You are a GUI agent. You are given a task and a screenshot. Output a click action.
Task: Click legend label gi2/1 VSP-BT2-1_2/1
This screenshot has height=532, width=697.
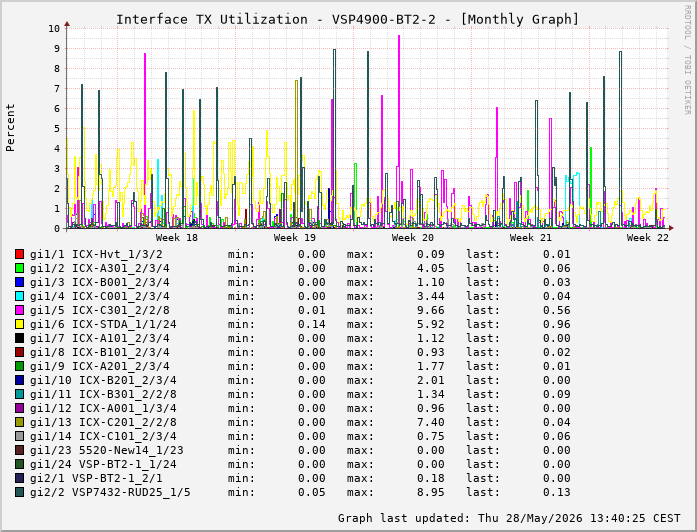tap(96, 478)
